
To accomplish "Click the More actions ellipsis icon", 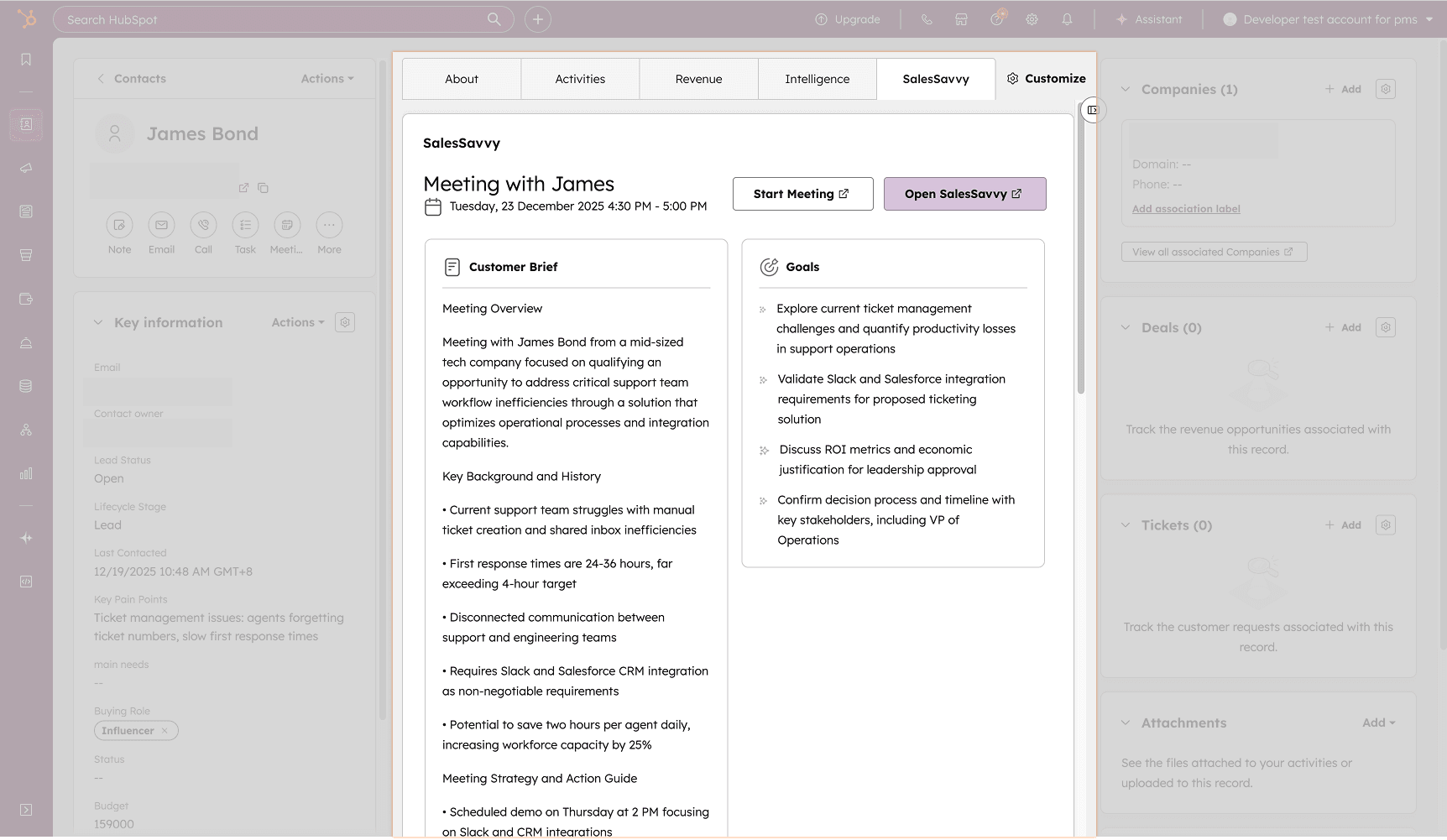I will pos(329,225).
